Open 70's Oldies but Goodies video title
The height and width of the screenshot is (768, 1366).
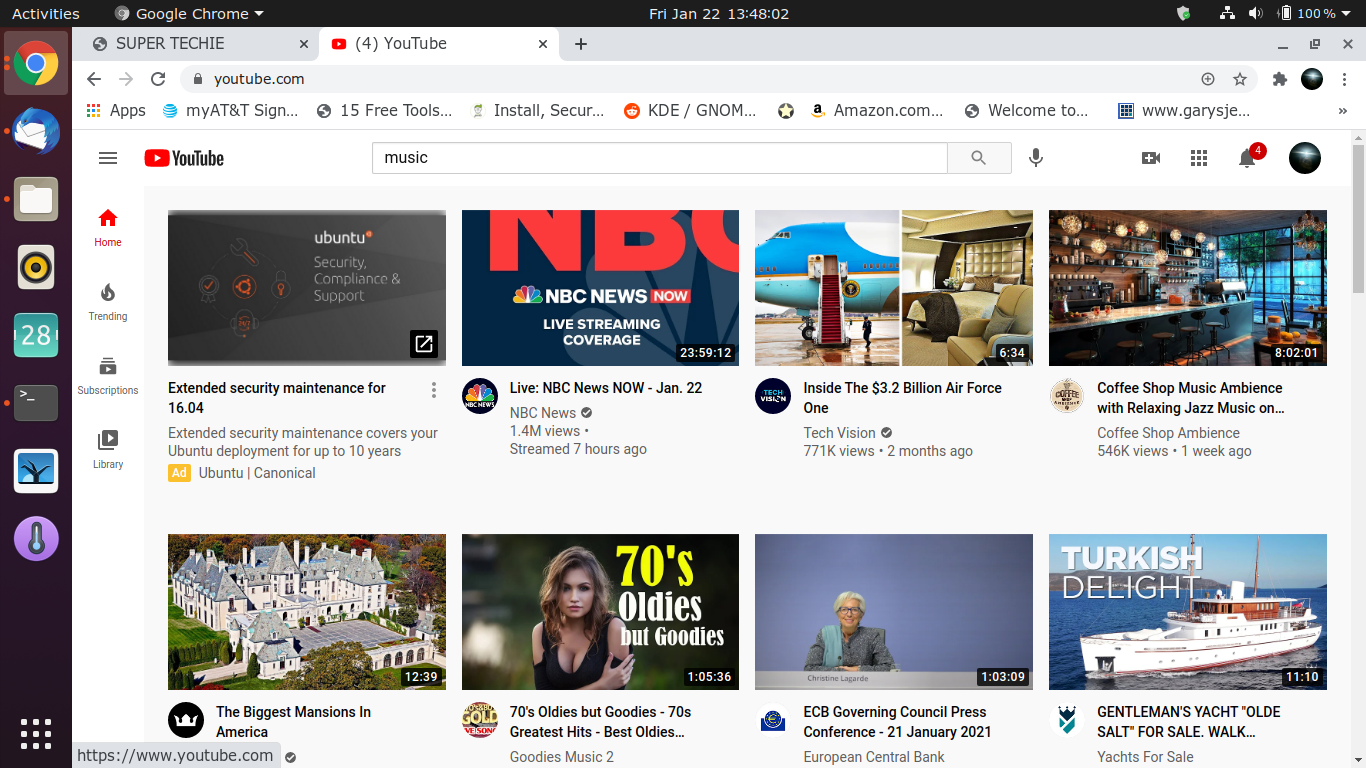600,722
